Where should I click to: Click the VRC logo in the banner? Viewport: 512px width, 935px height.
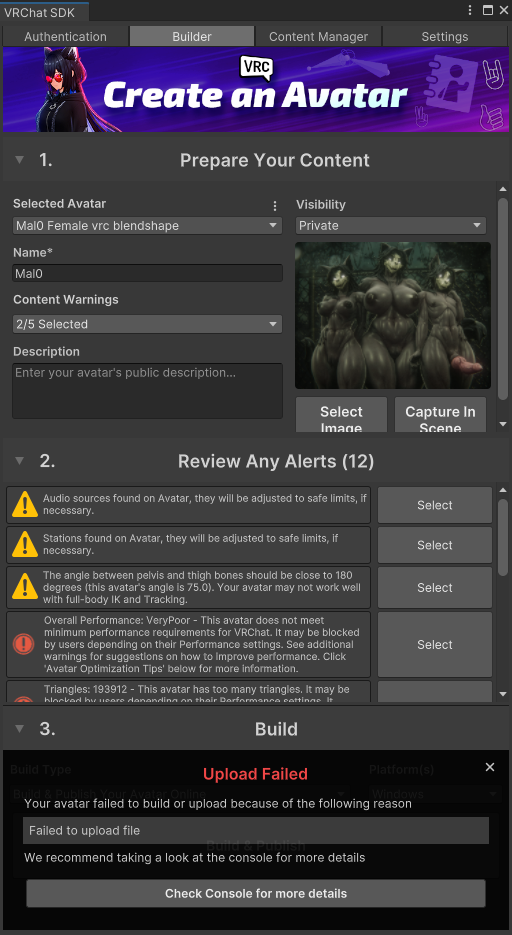tap(256, 68)
